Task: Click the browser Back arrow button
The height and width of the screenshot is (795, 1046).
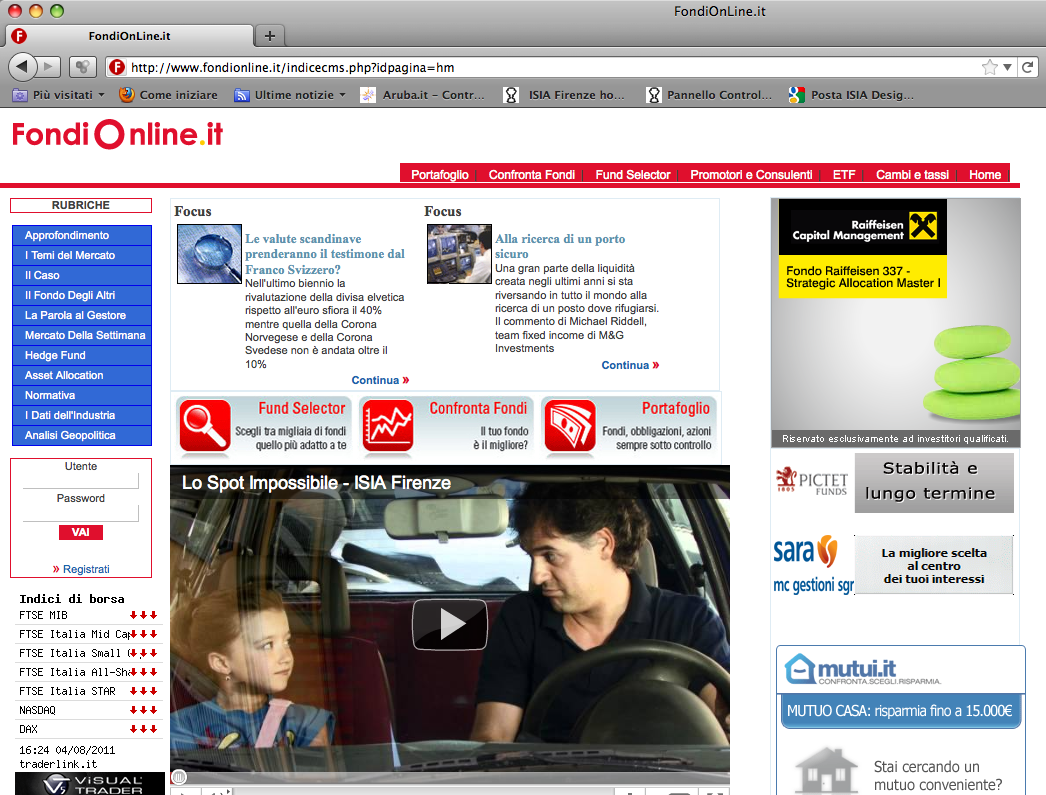Action: pyautogui.click(x=23, y=67)
